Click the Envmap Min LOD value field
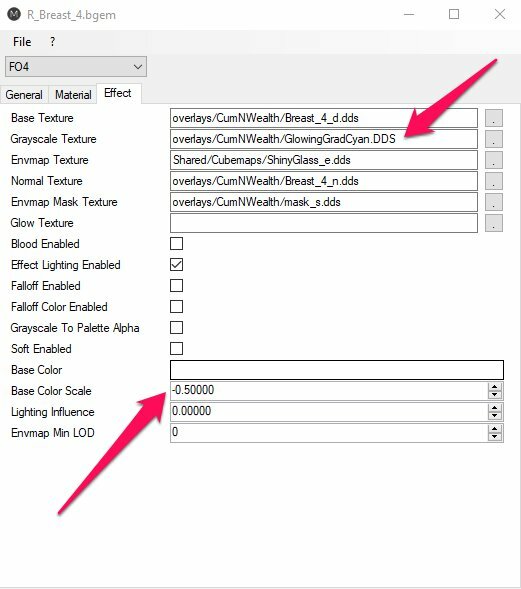Viewport: 521px width, 589px height. [329, 433]
